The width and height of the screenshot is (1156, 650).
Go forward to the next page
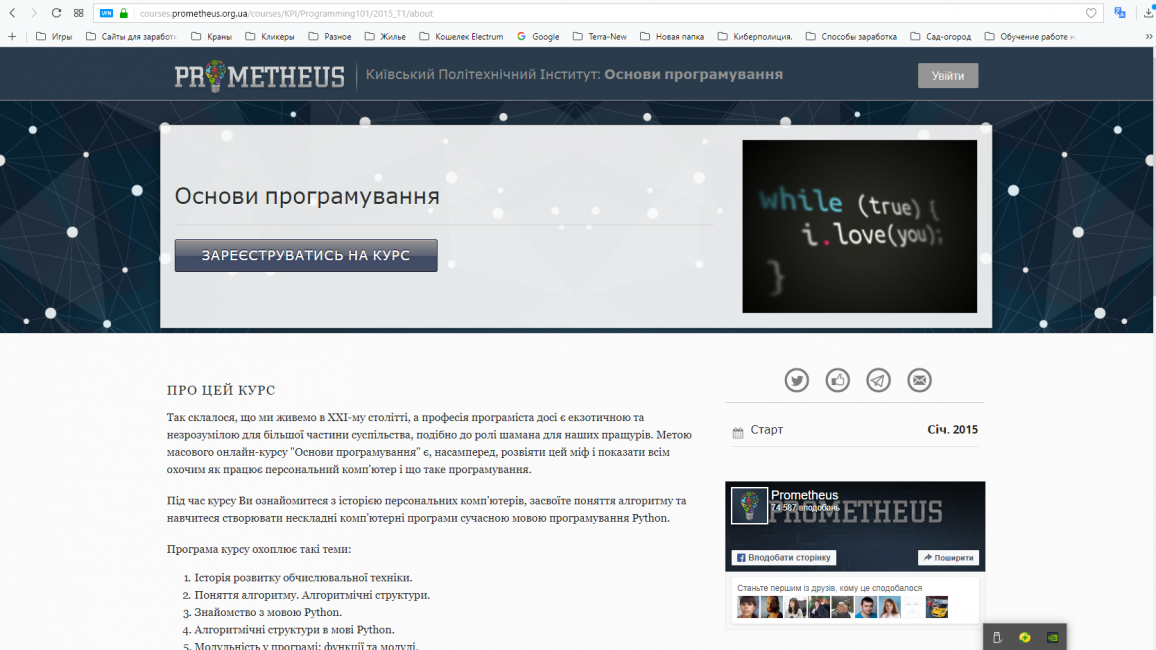tap(34, 13)
